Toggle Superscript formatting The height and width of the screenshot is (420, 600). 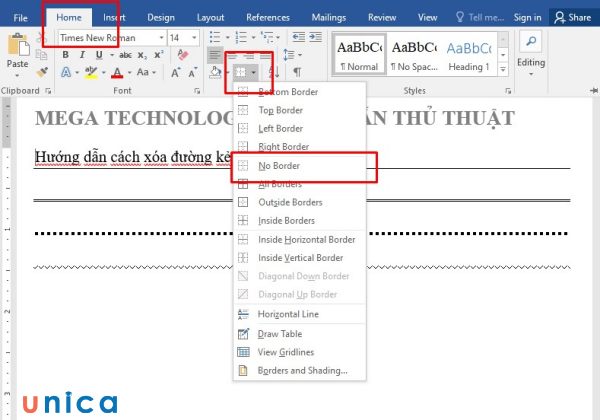click(x=158, y=55)
